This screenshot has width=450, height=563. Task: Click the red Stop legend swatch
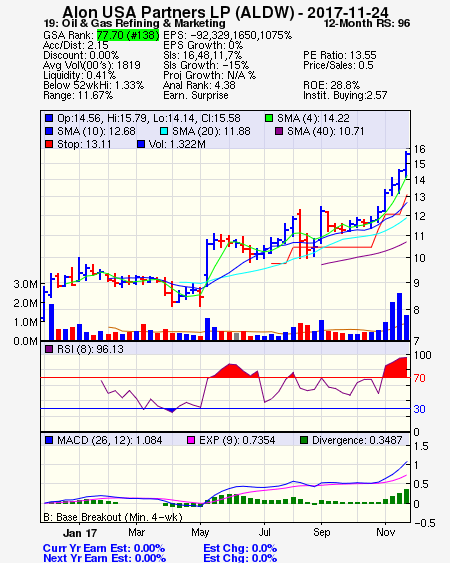point(49,144)
